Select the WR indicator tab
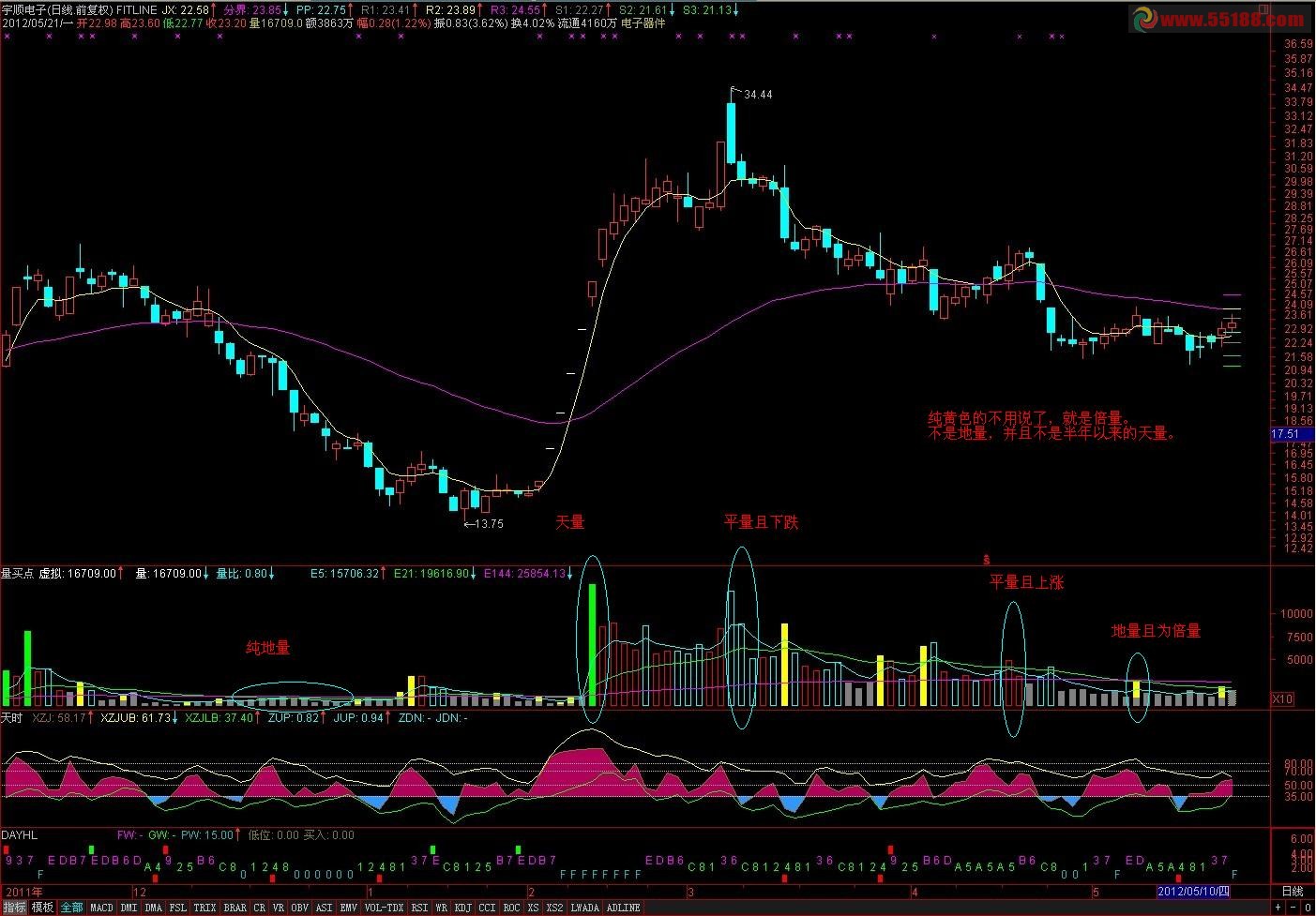Screen dimensions: 1316x916 tap(441, 908)
